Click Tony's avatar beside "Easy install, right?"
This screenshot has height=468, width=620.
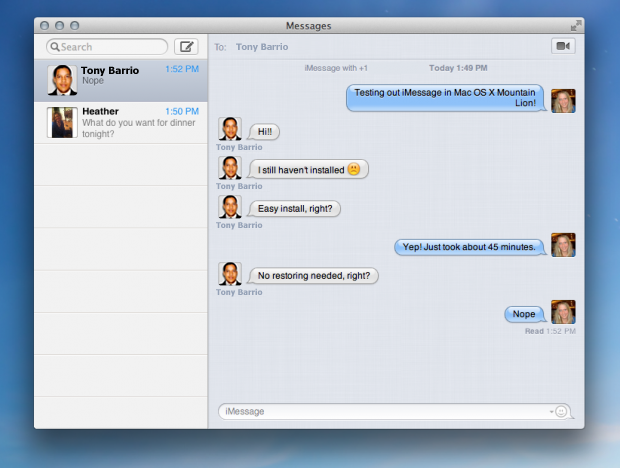(x=230, y=207)
